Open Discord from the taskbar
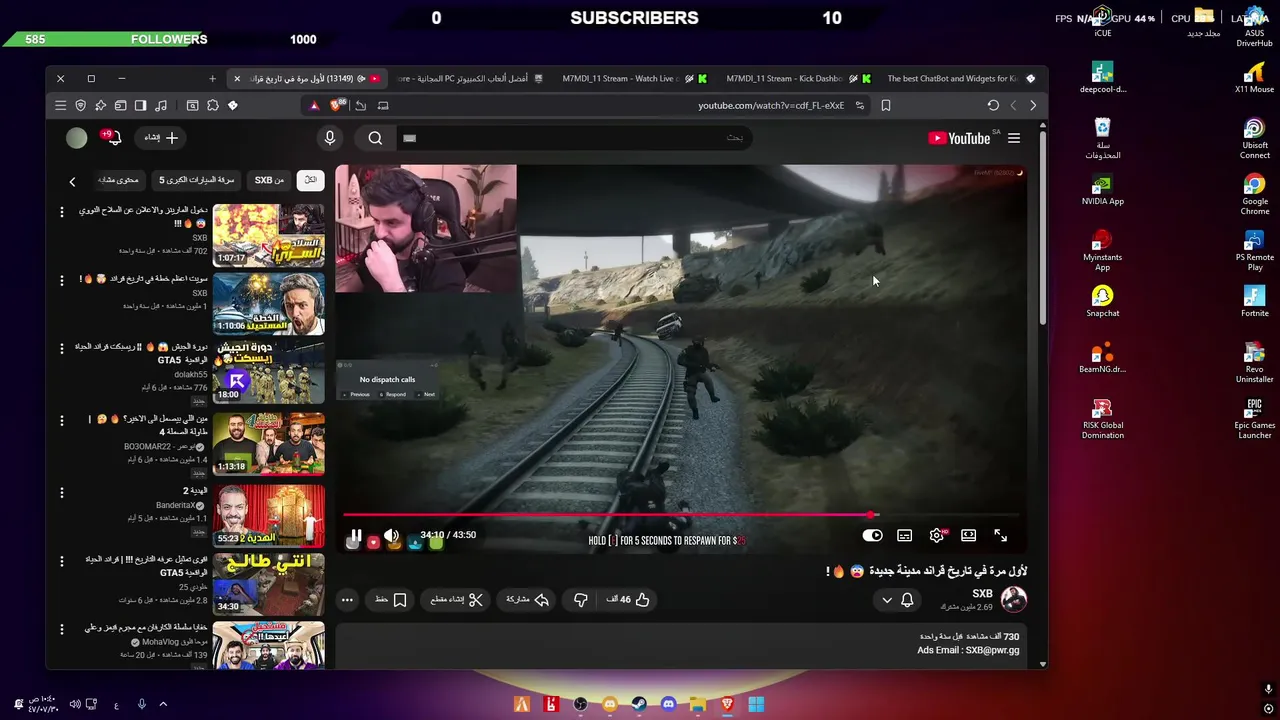The width and height of the screenshot is (1280, 720). click(669, 704)
